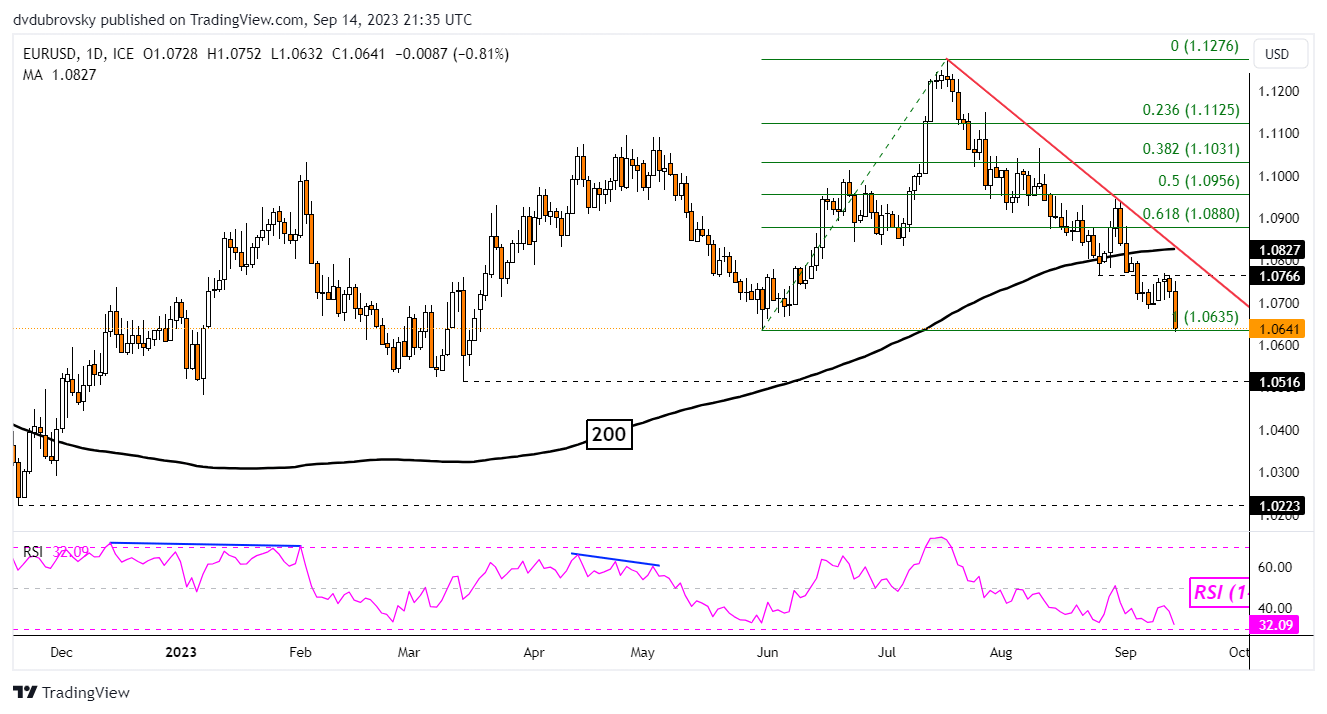Click the Jun label on the time axis
The height and width of the screenshot is (714, 1327).
(x=767, y=652)
